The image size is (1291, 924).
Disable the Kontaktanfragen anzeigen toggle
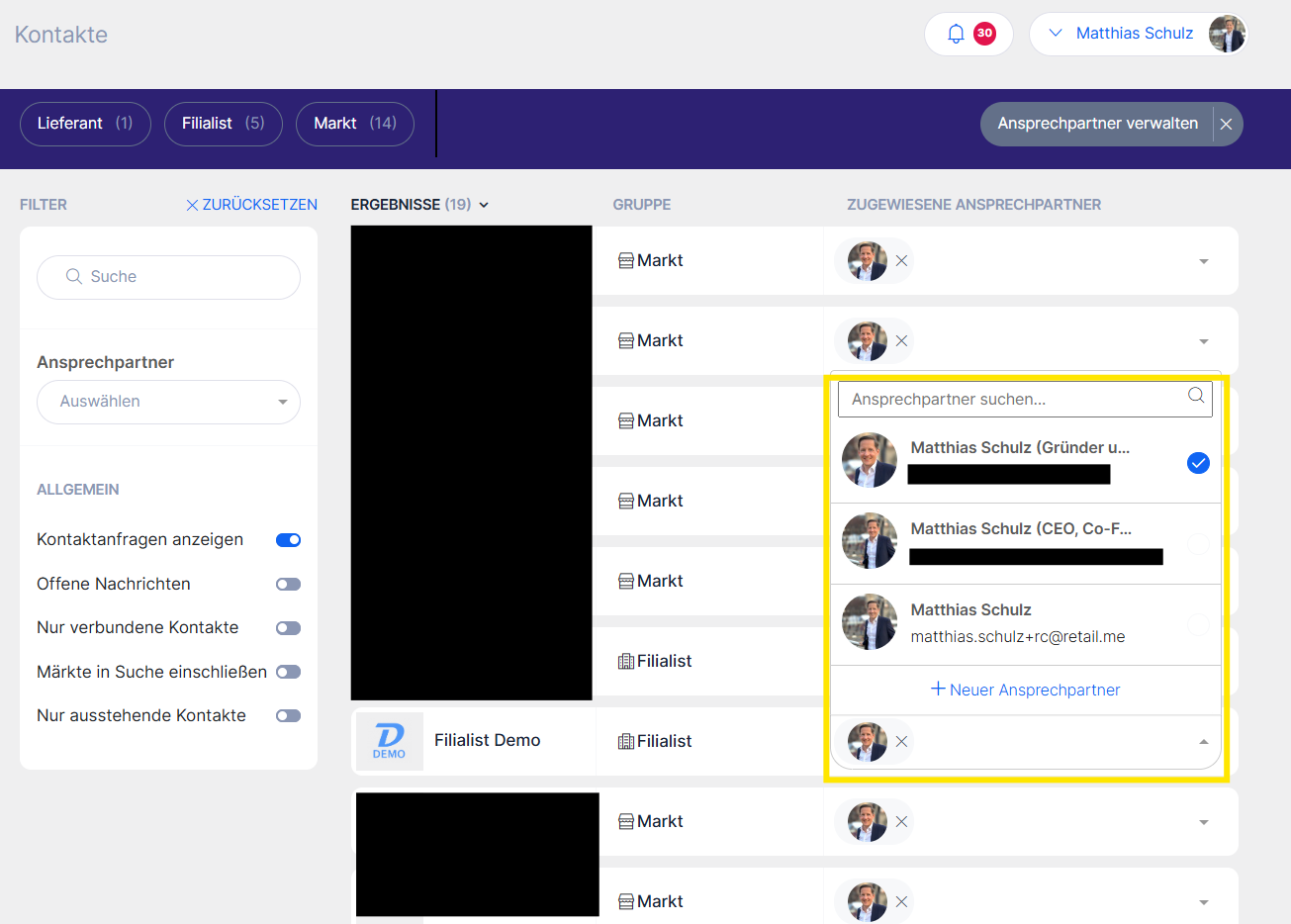[288, 540]
